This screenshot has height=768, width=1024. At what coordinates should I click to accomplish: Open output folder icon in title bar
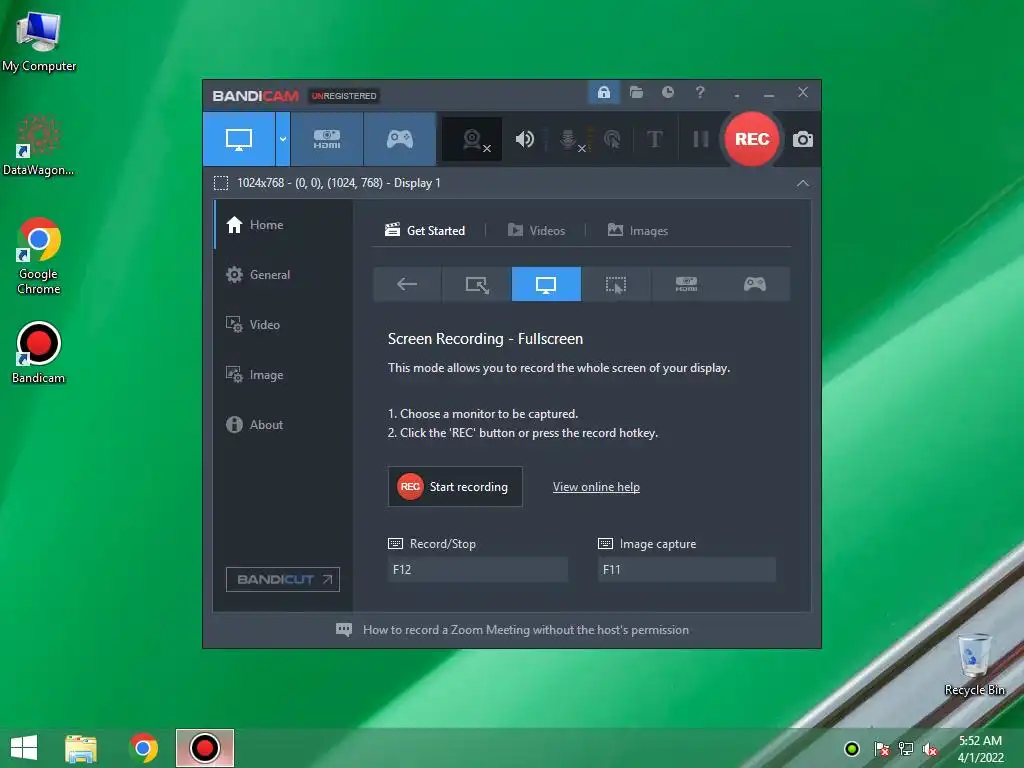click(x=636, y=92)
